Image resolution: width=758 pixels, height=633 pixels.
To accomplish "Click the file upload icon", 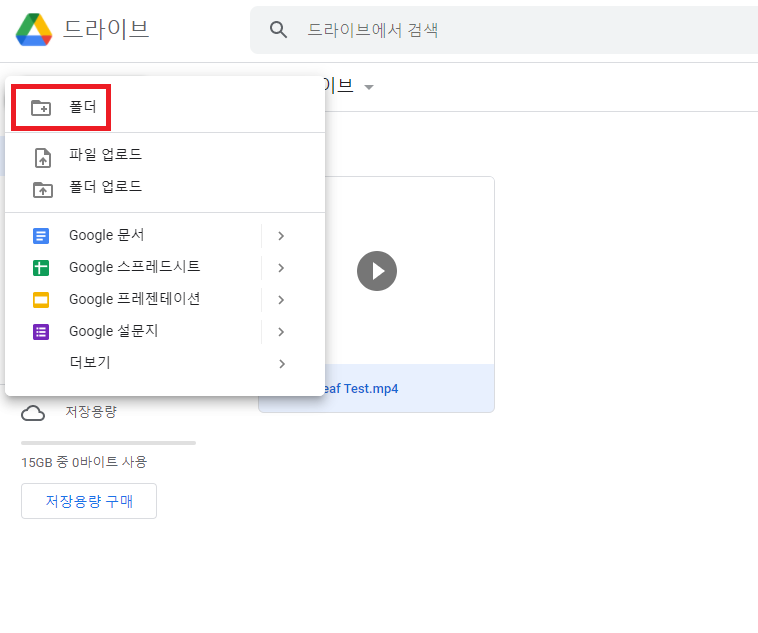I will point(43,158).
